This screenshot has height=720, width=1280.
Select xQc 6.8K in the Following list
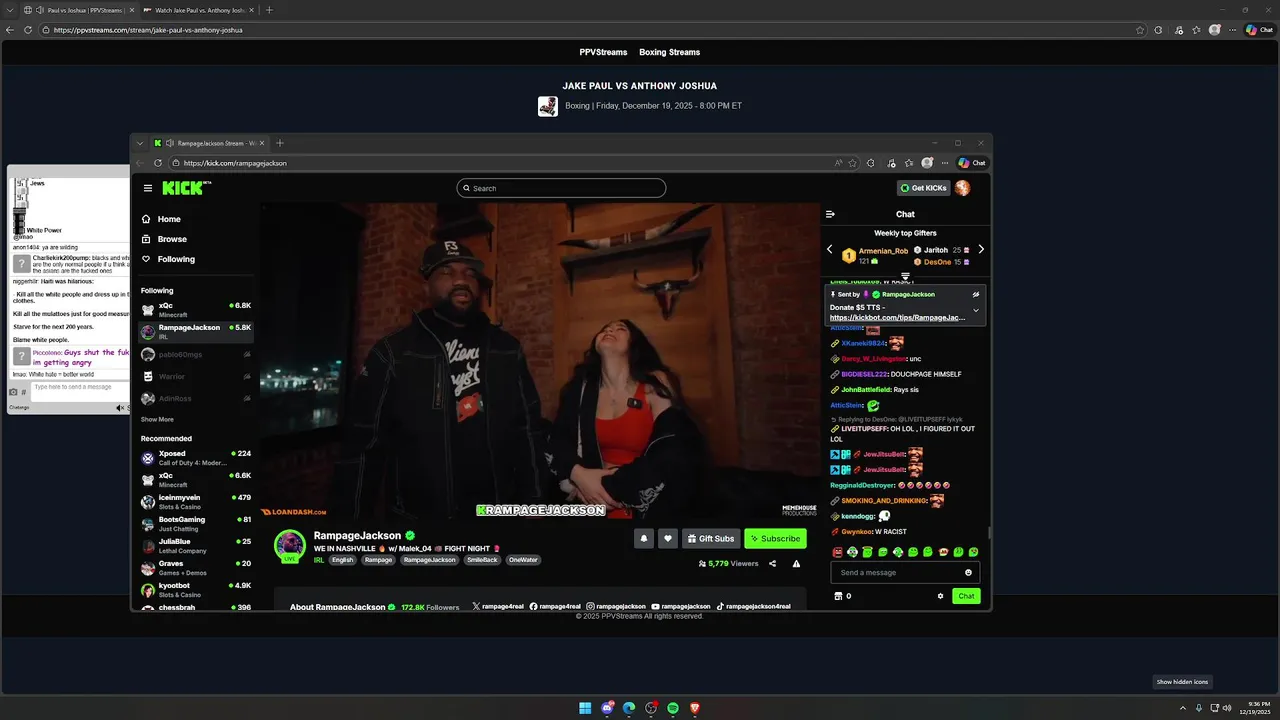(195, 310)
